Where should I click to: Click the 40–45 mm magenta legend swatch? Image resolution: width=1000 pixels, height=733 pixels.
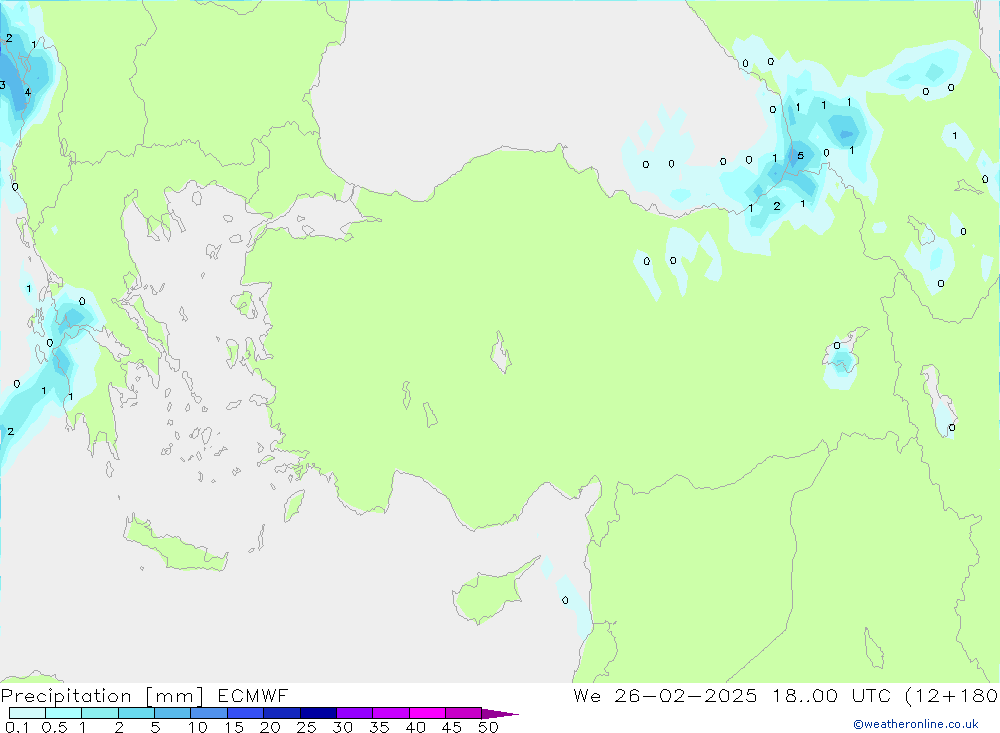pyautogui.click(x=427, y=713)
